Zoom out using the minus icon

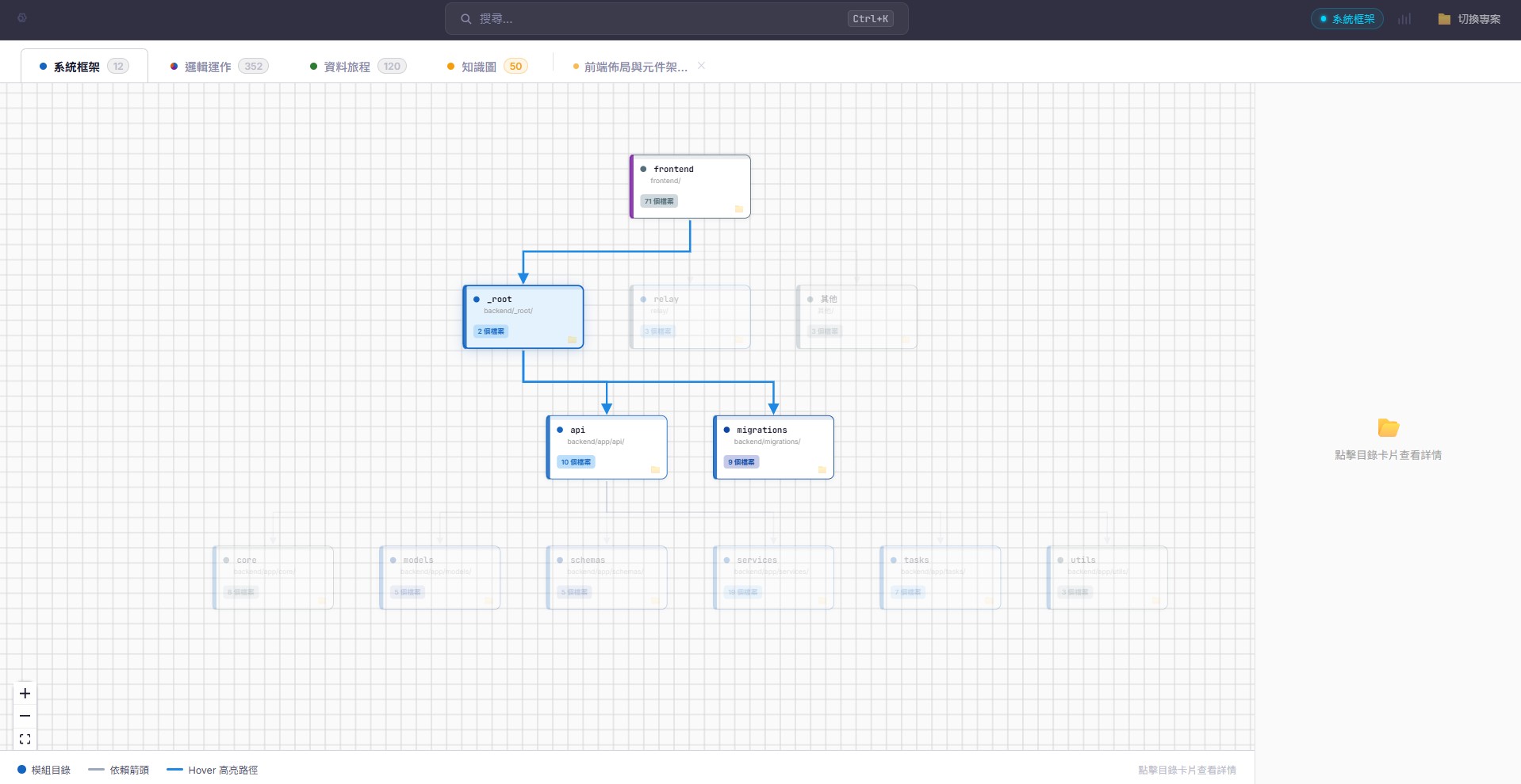25,716
